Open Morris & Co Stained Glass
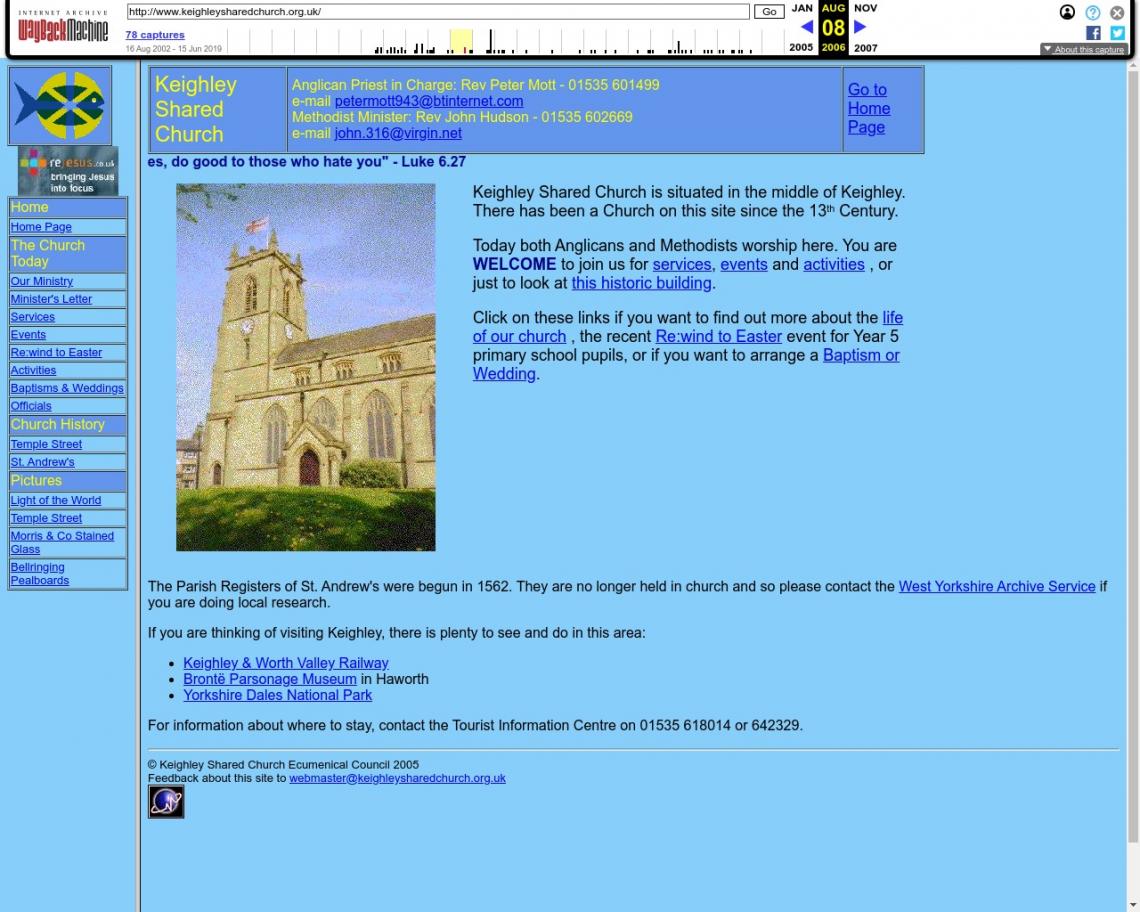1140x912 pixels. [x=62, y=543]
